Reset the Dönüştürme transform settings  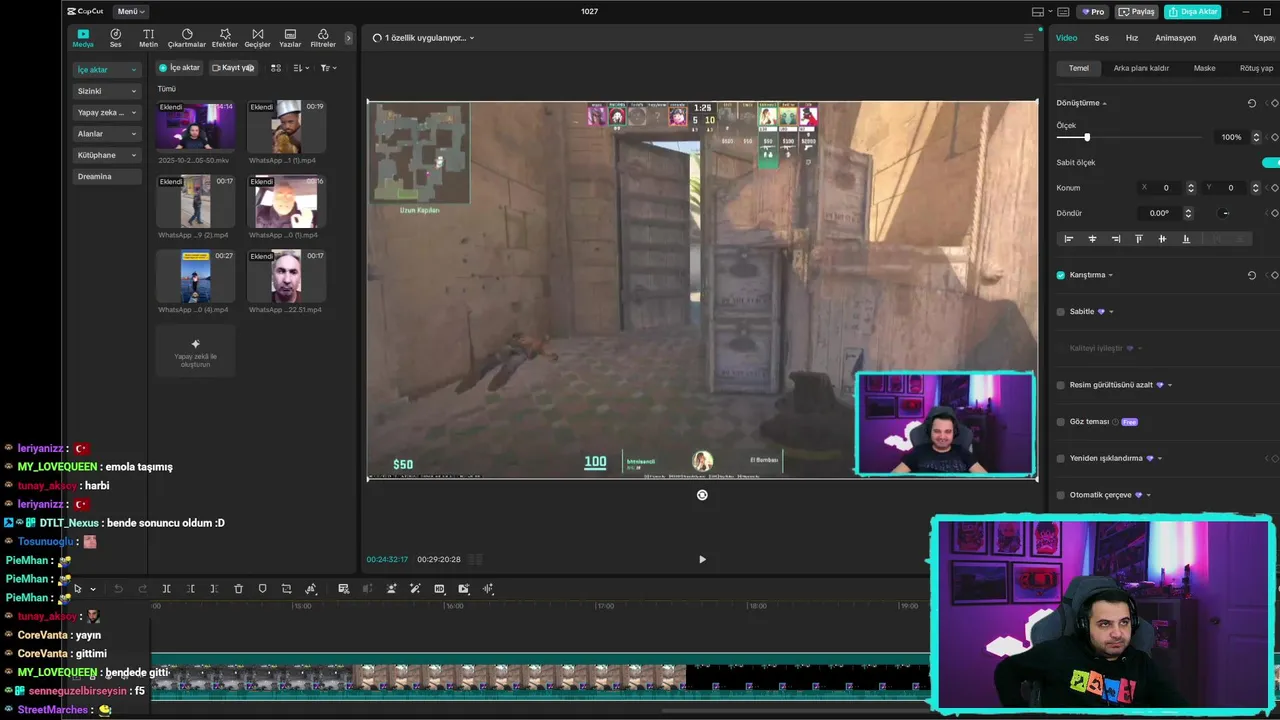(1252, 103)
